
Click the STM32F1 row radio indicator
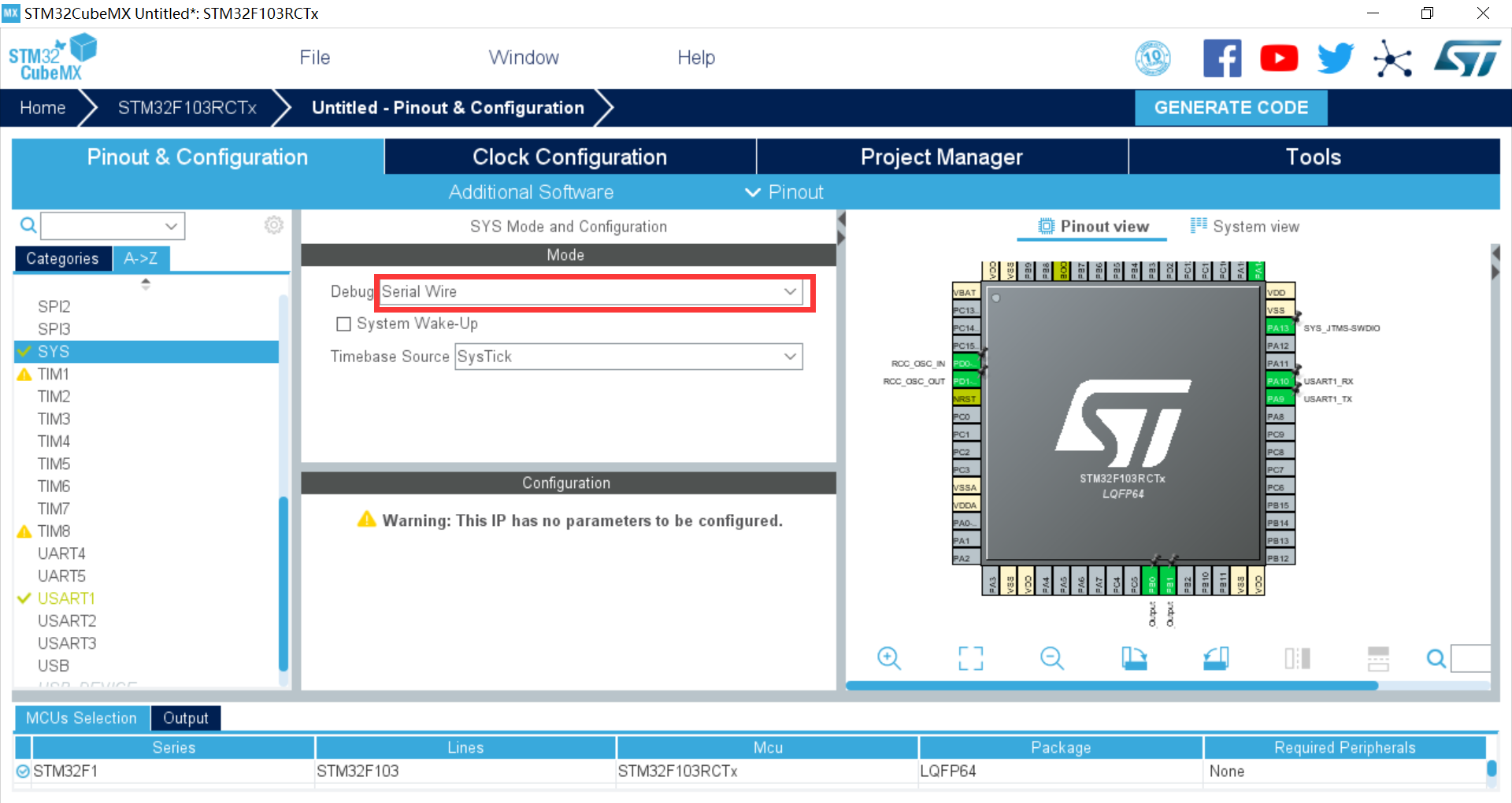click(23, 771)
